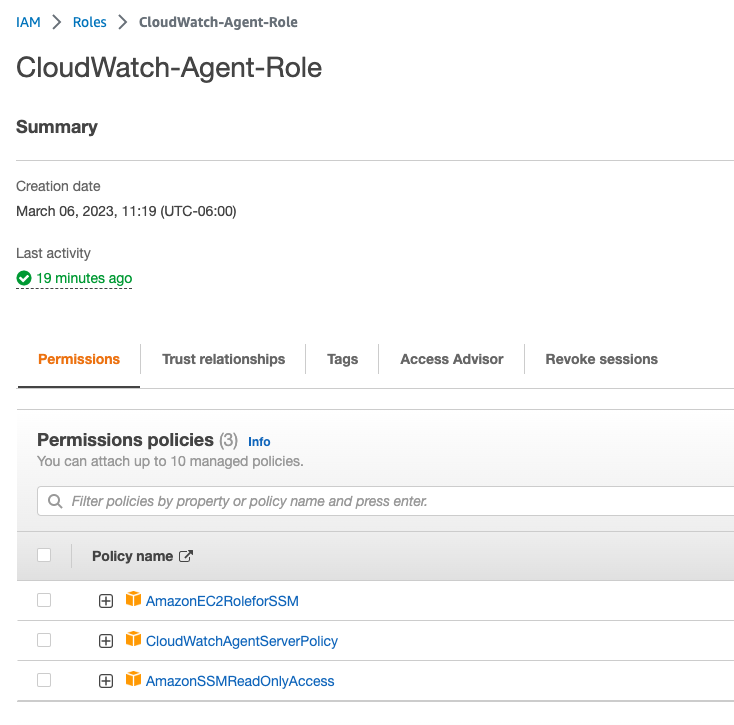Open the AmazonSSMReadOnlyAccess policy link

pyautogui.click(x=240, y=681)
